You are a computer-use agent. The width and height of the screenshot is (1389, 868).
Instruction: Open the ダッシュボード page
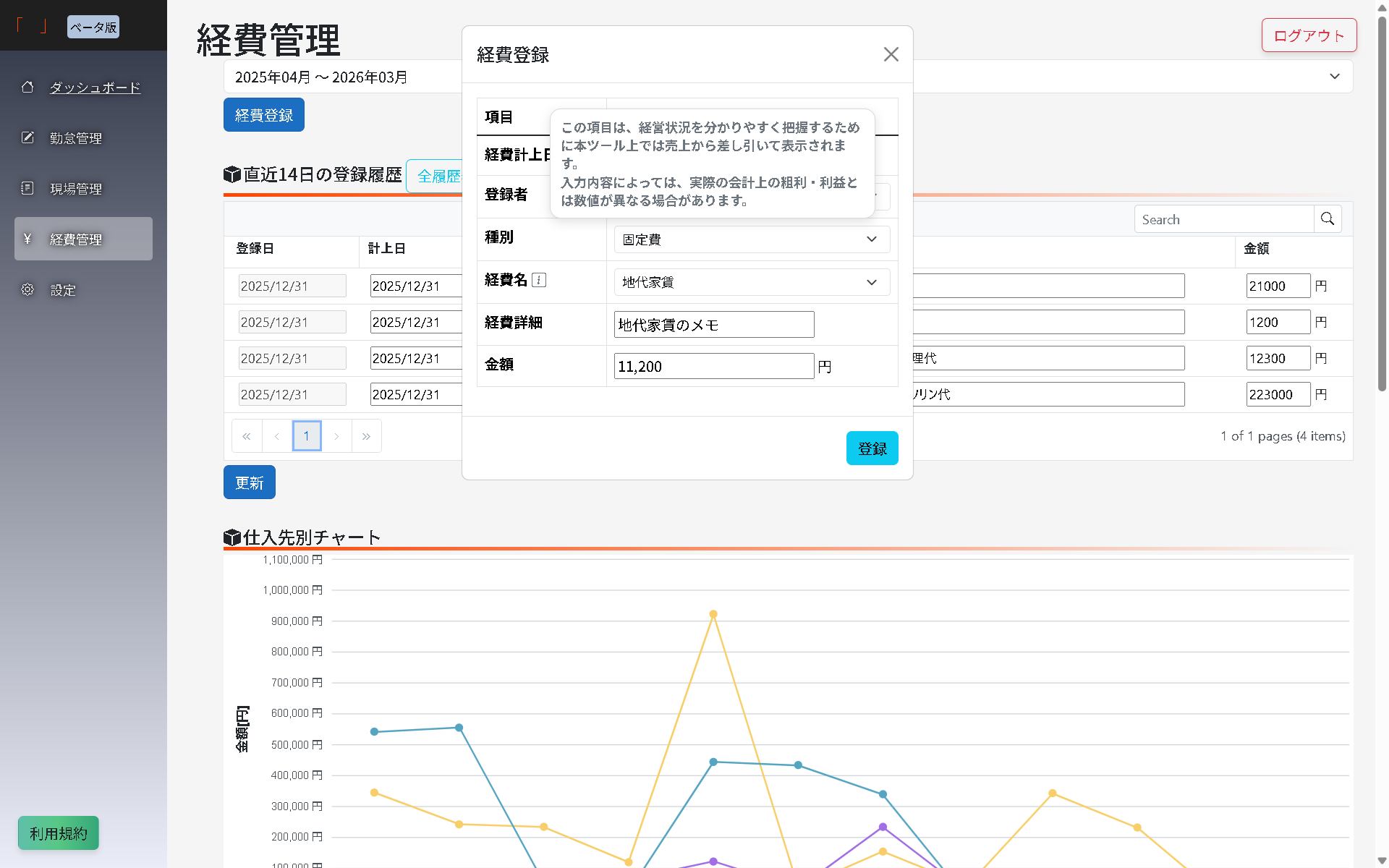coord(94,87)
